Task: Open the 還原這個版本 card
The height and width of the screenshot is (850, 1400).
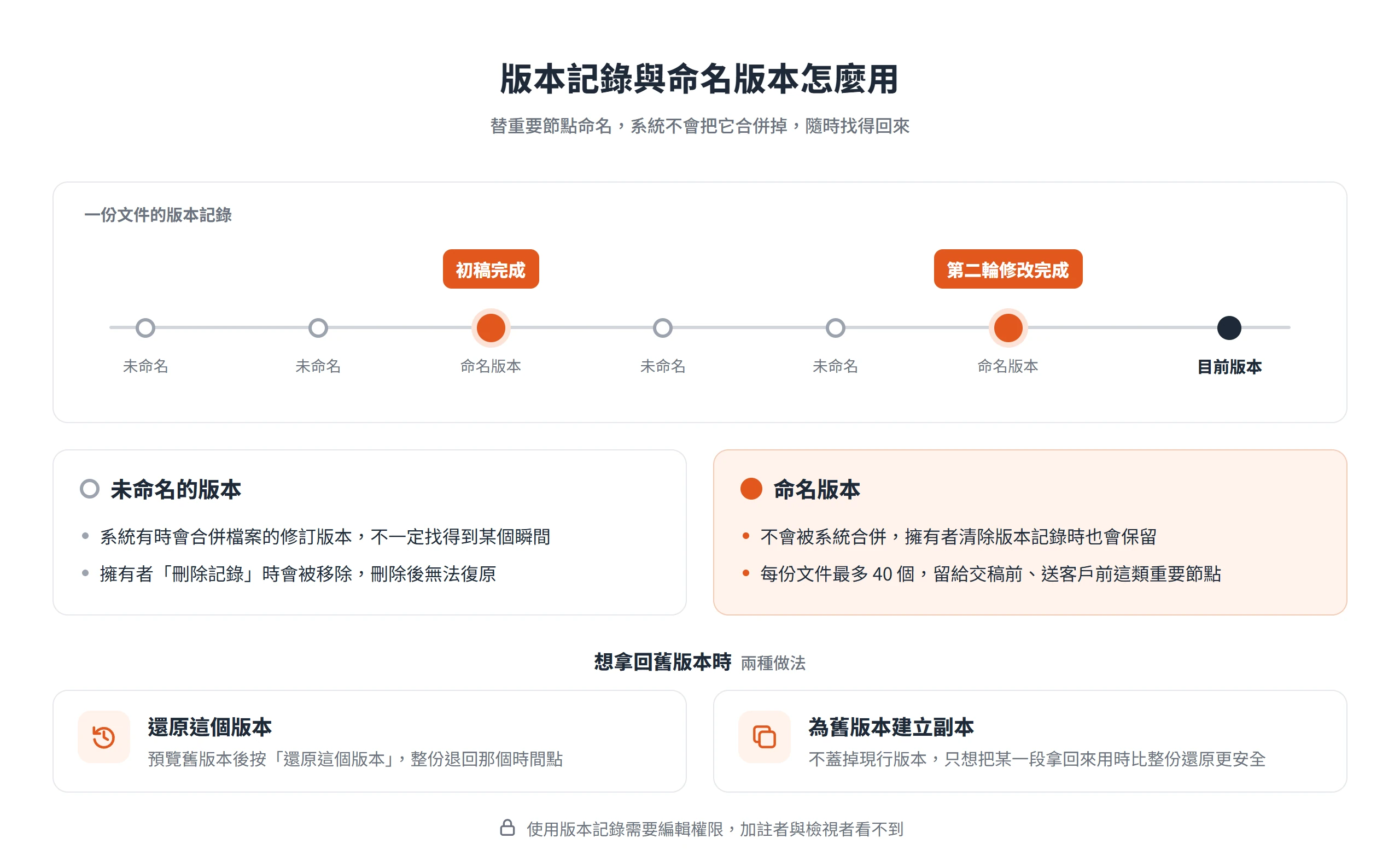Action: 369,741
